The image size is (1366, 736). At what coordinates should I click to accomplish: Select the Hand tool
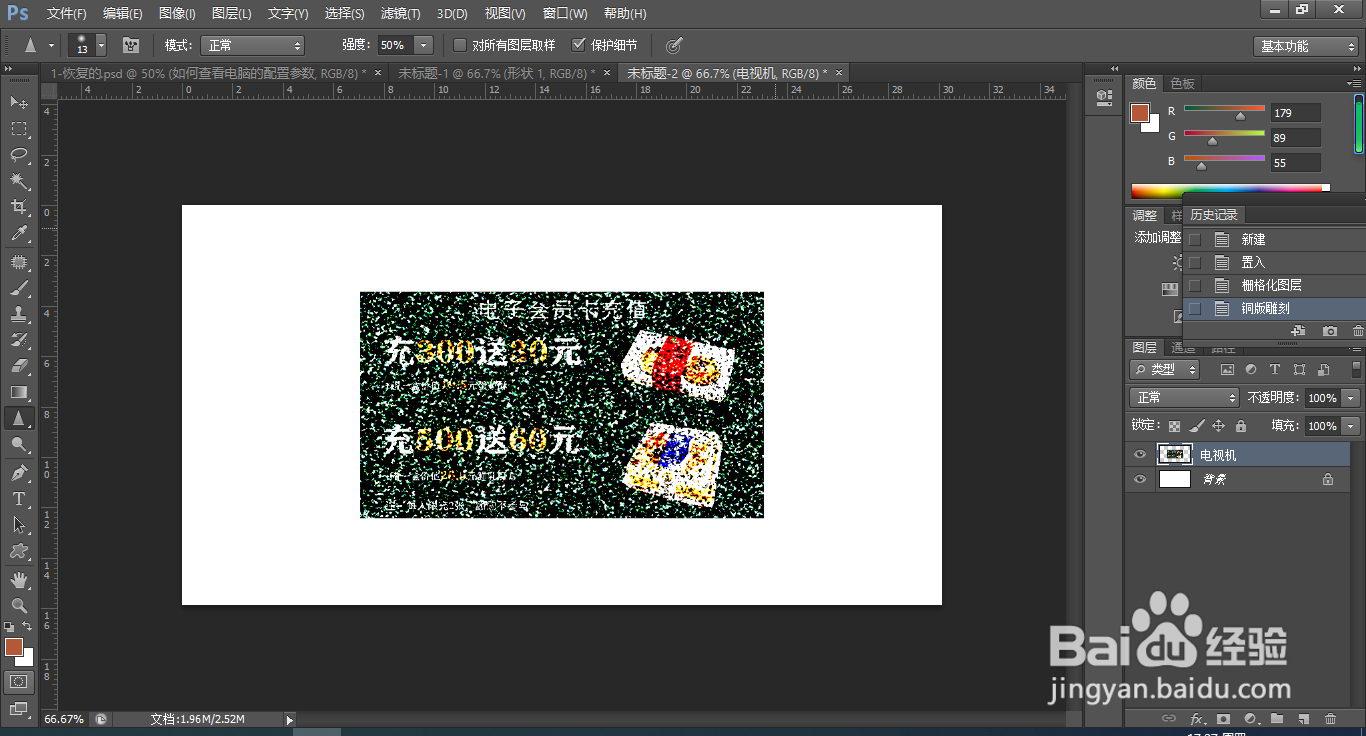(x=19, y=578)
